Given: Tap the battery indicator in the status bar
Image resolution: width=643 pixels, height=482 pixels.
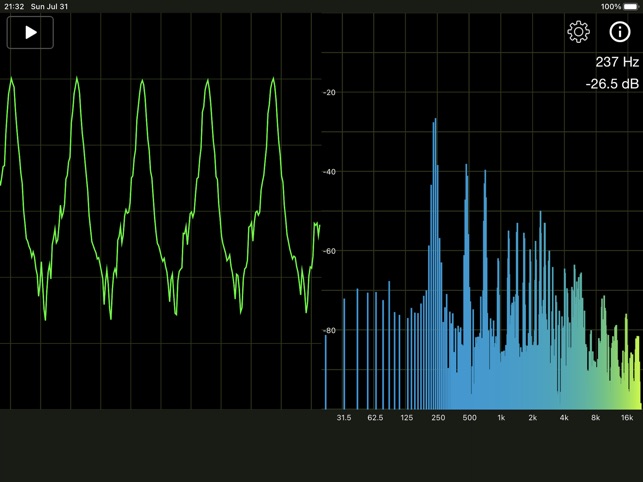Looking at the screenshot, I should [631, 7].
